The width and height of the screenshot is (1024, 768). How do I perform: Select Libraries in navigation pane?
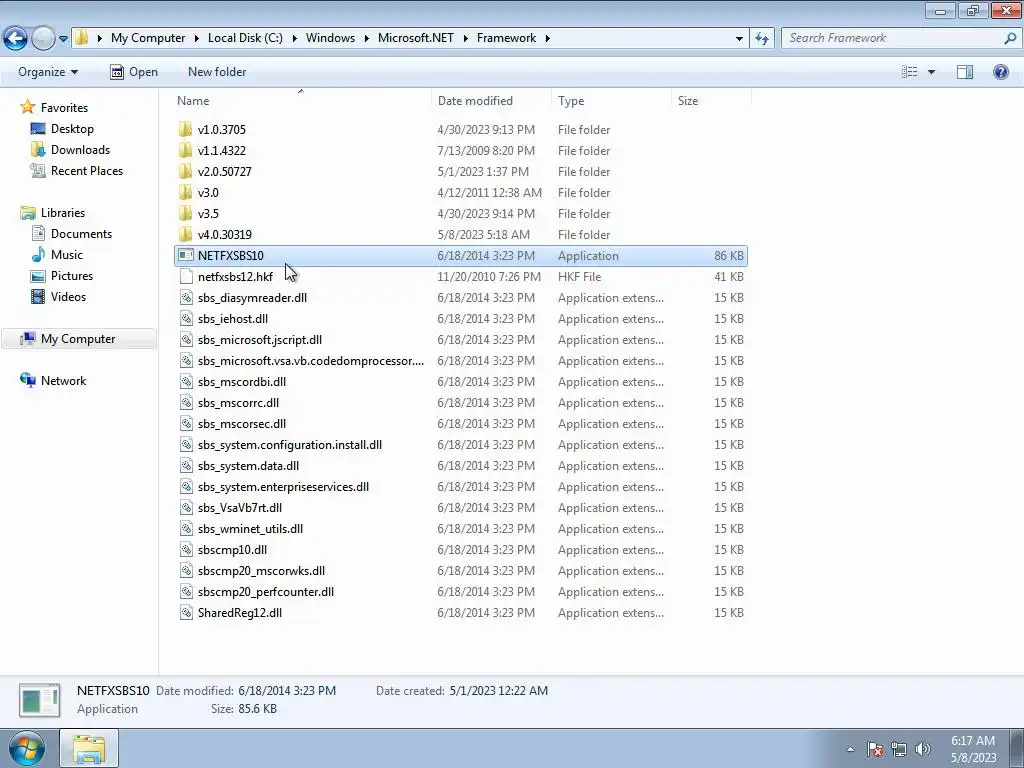pos(63,213)
